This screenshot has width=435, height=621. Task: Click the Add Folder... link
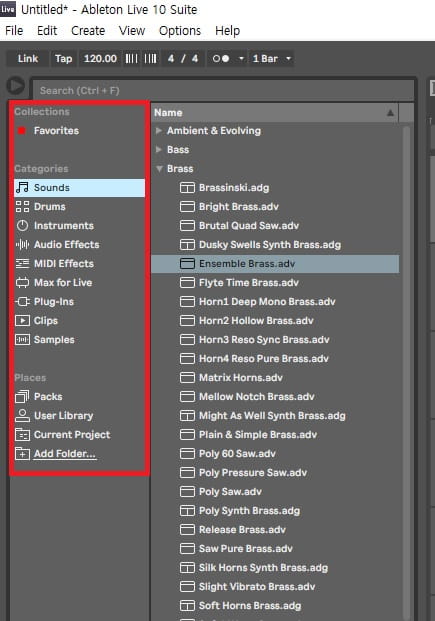[x=65, y=454]
